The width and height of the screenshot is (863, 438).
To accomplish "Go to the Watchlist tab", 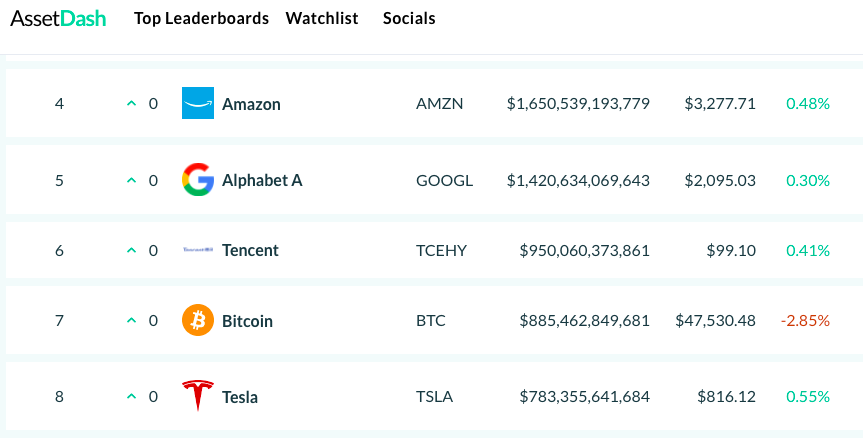I will pyautogui.click(x=322, y=19).
